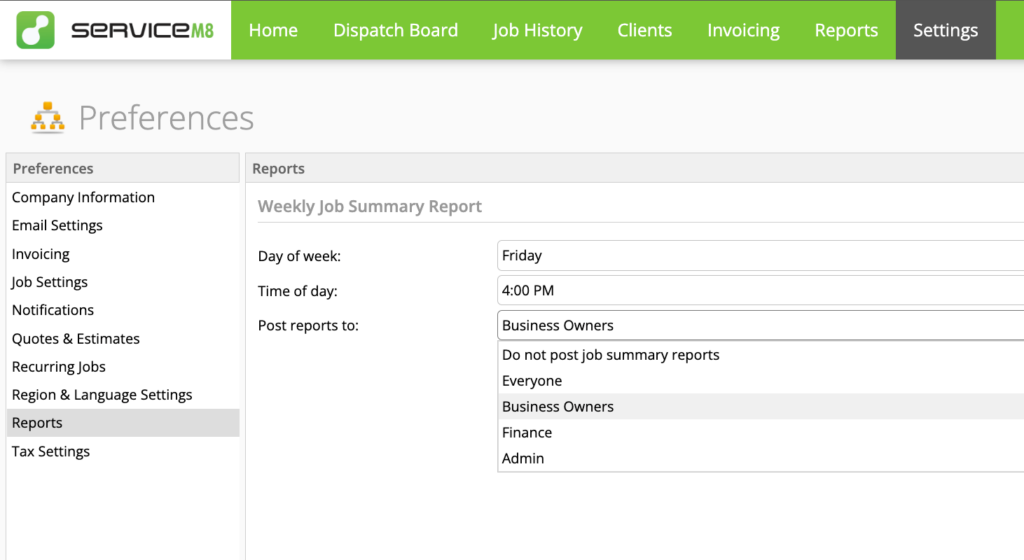This screenshot has height=560, width=1024.
Task: Select Tax Settings in the sidebar
Action: point(51,452)
